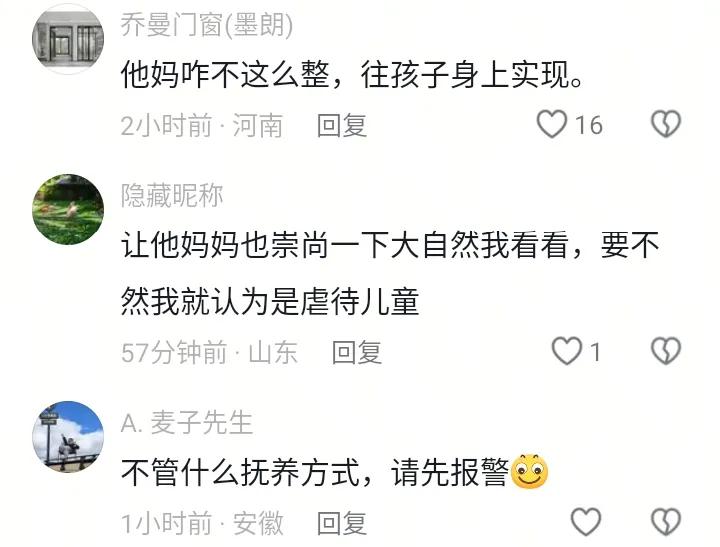The width and height of the screenshot is (720, 547).
Task: Open A. 麦子先生's blue sky avatar
Action: click(x=68, y=436)
